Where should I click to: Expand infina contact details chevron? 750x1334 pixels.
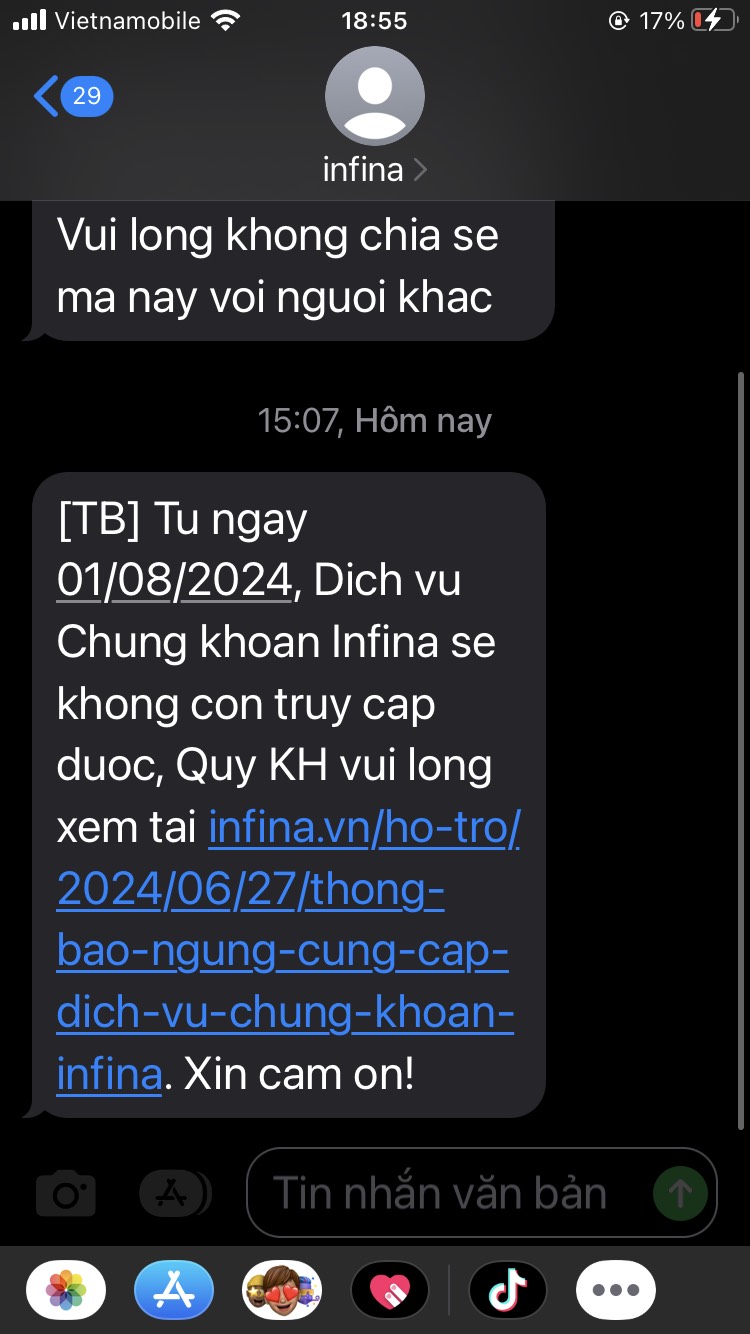(x=419, y=171)
